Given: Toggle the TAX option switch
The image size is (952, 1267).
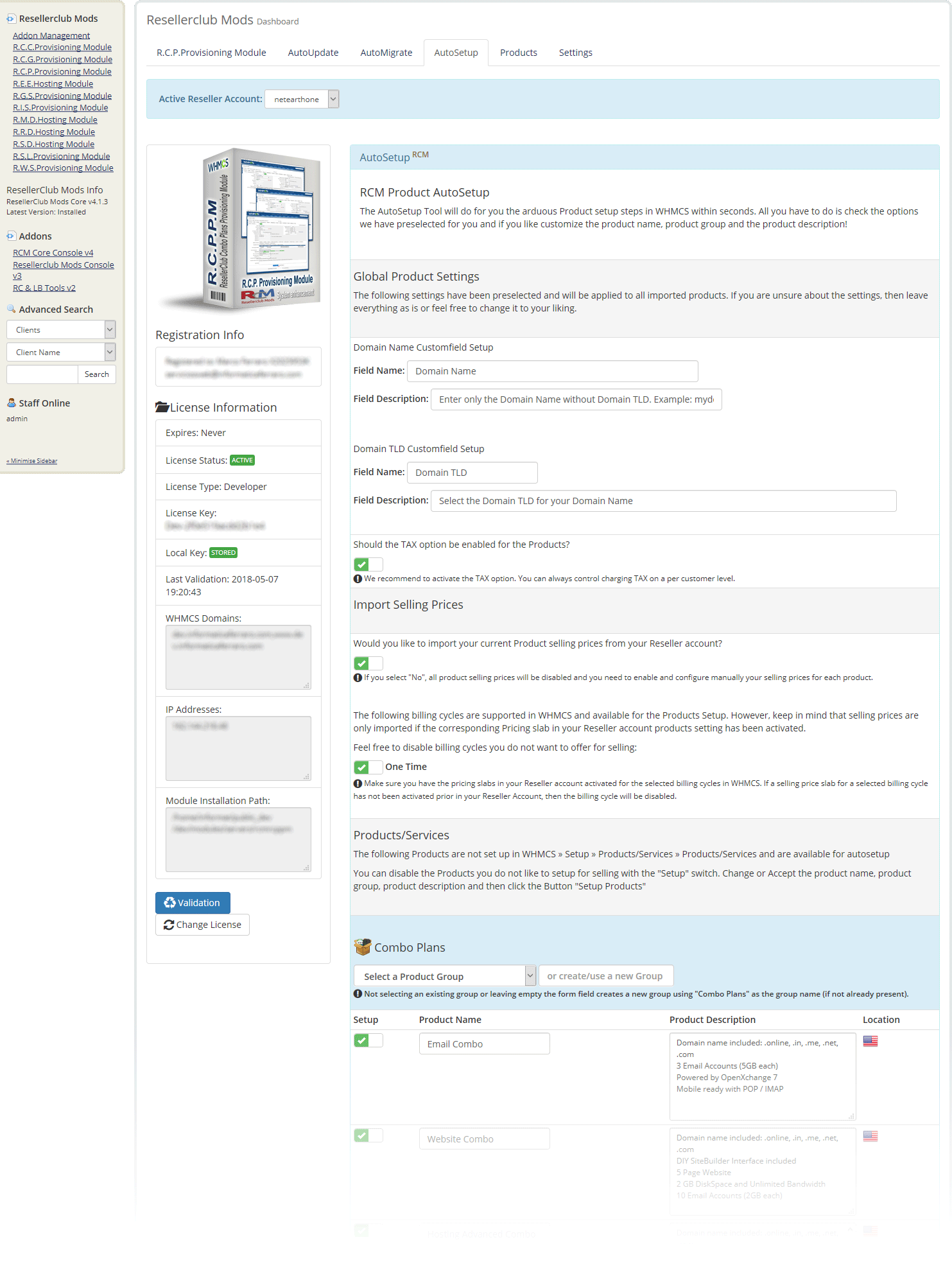Looking at the screenshot, I should pos(368,564).
